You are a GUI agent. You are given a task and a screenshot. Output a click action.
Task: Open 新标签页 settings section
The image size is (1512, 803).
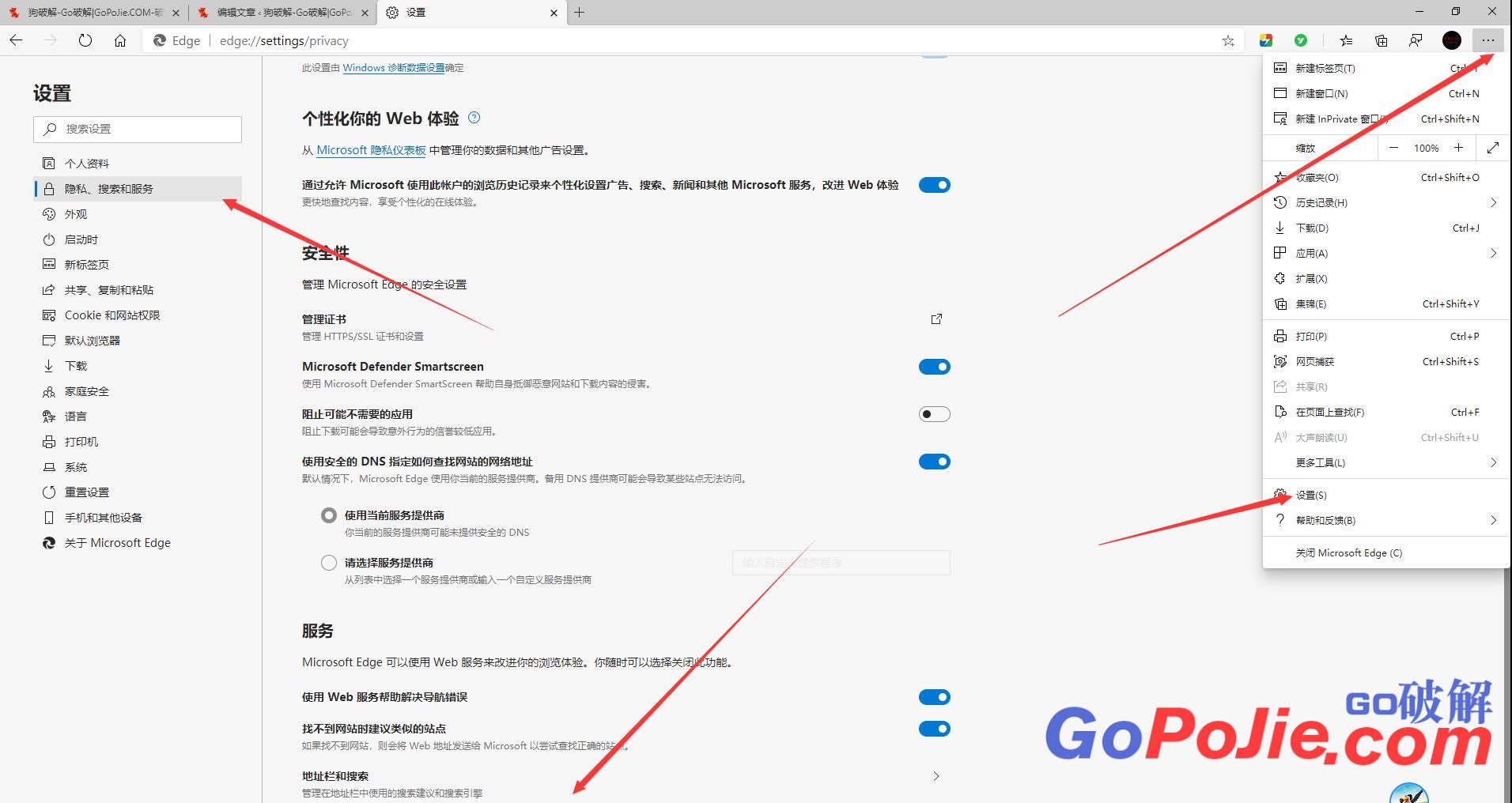coord(138,265)
